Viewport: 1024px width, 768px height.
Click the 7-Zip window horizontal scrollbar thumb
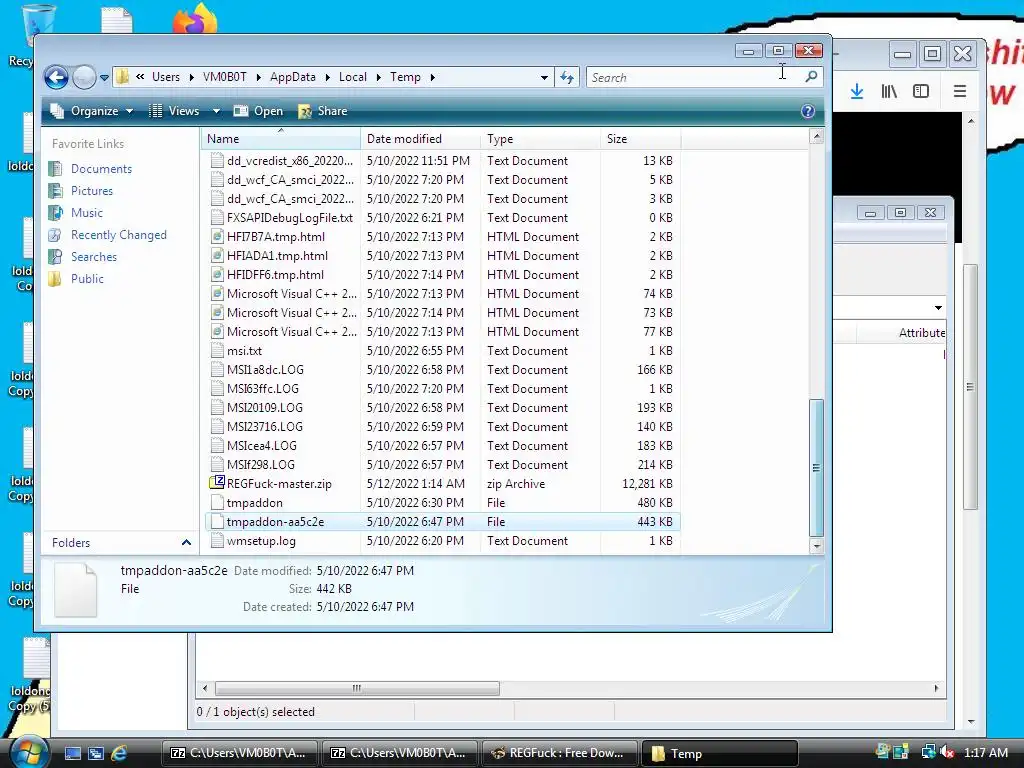(x=357, y=688)
